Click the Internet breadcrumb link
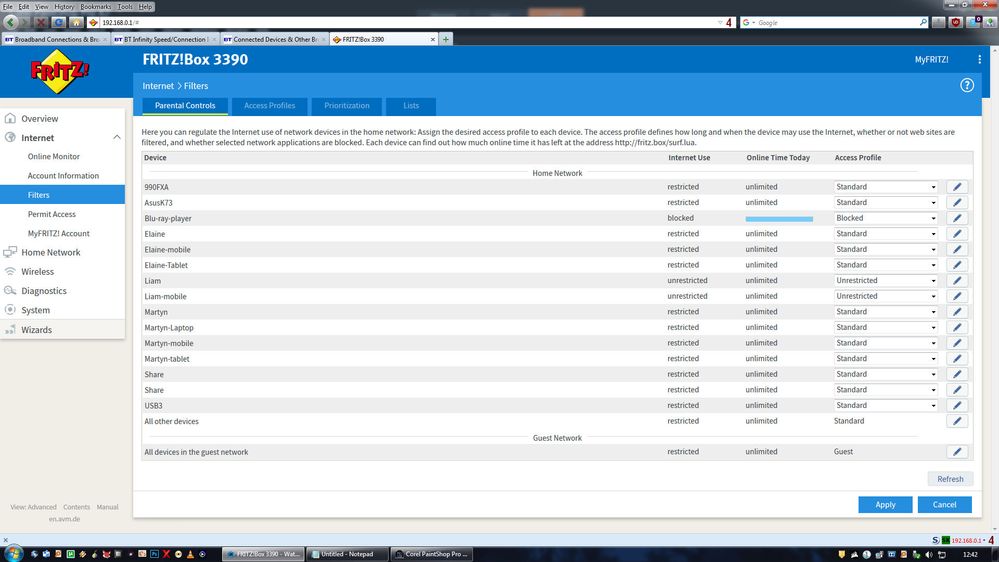Viewport: 999px width, 562px height. point(158,86)
